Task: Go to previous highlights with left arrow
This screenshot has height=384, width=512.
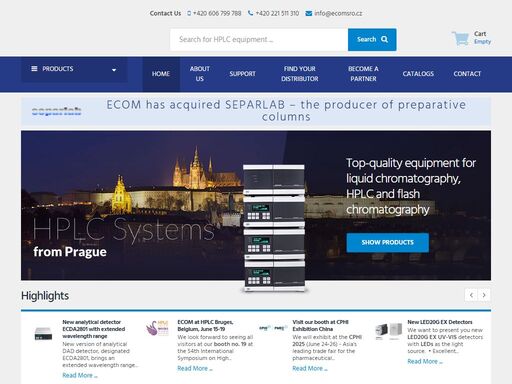Action: click(x=471, y=295)
